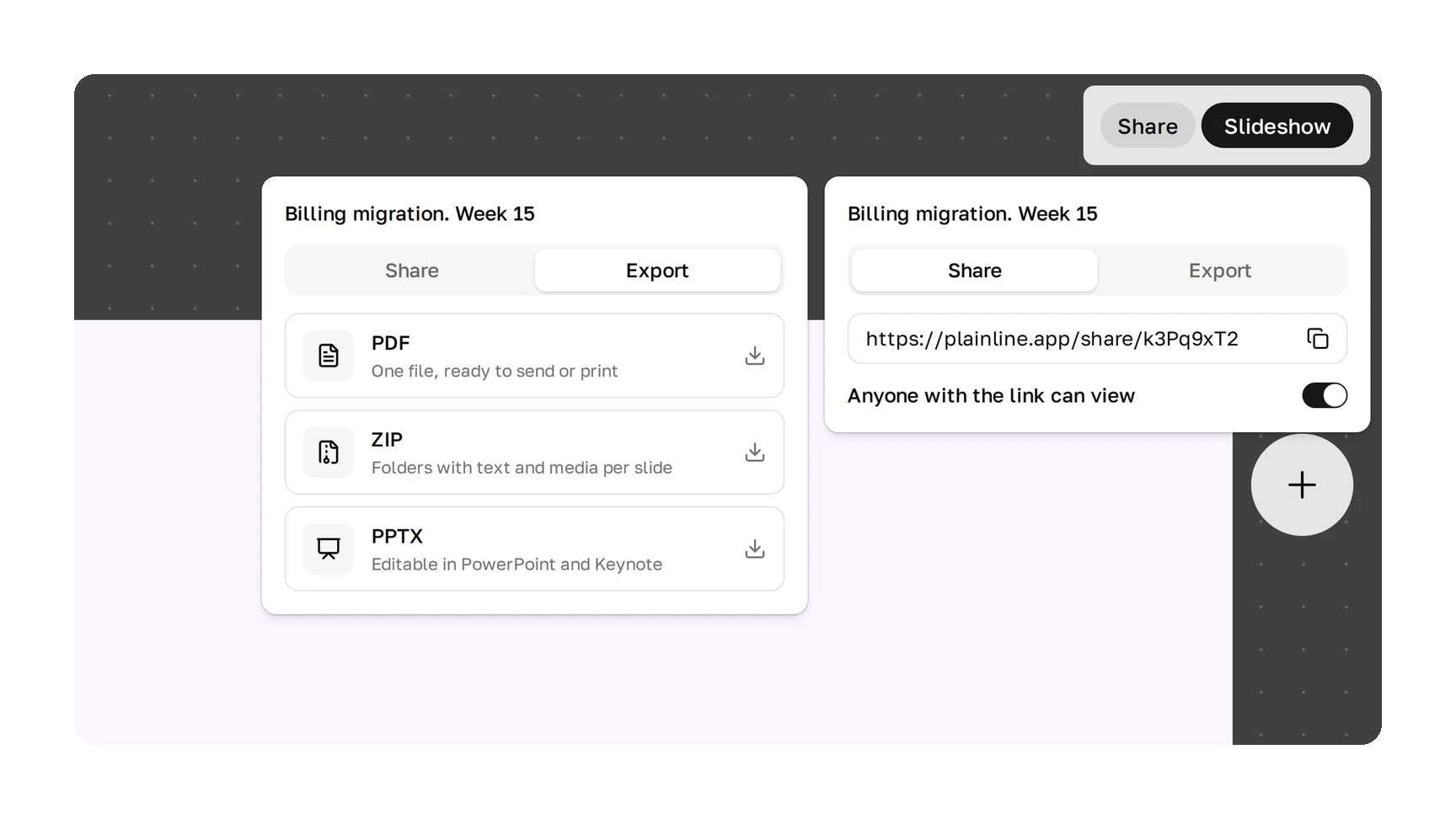Download the PPTX export
This screenshot has width=1456, height=819.
(755, 549)
